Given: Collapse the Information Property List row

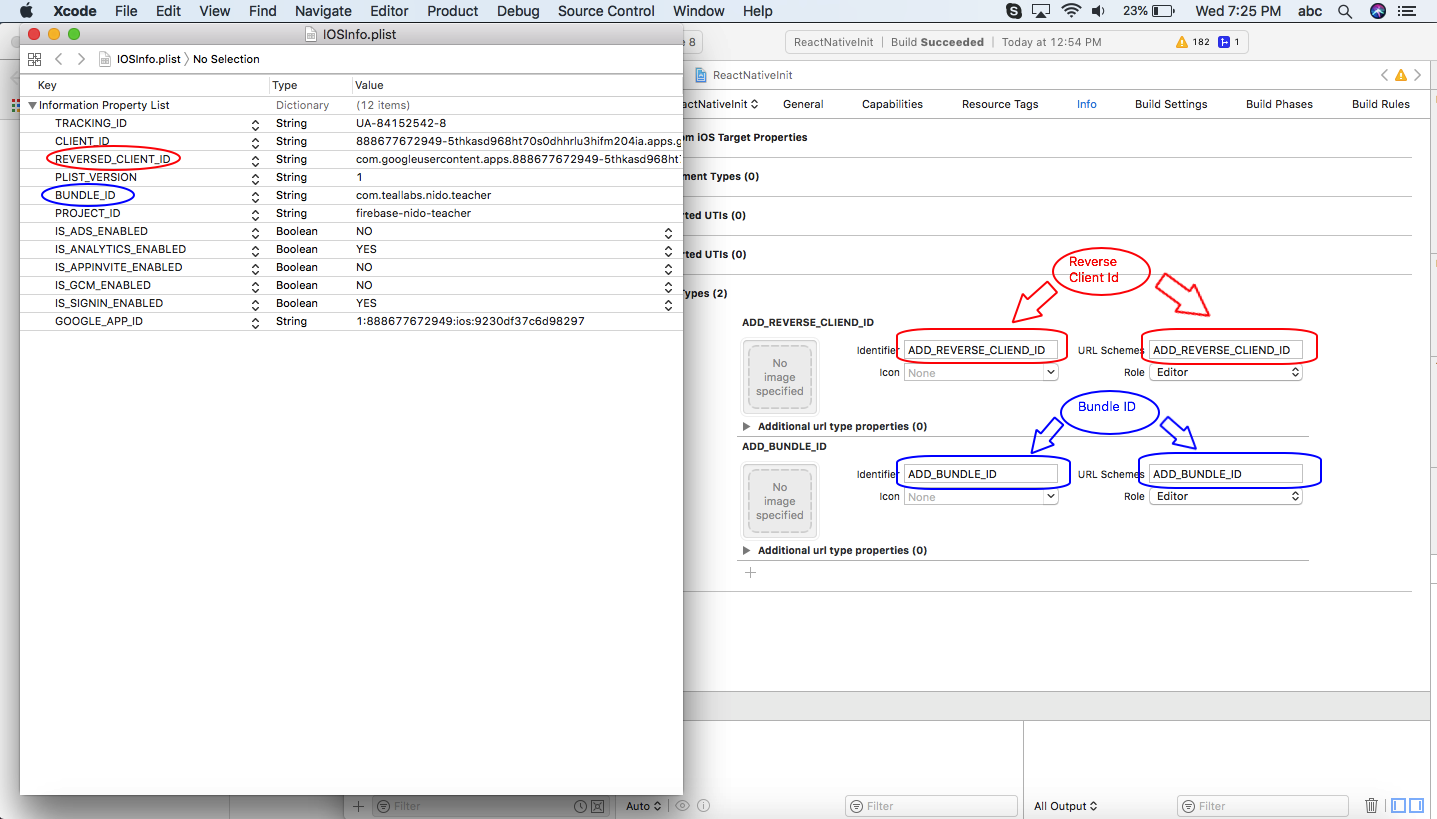Looking at the screenshot, I should [32, 105].
